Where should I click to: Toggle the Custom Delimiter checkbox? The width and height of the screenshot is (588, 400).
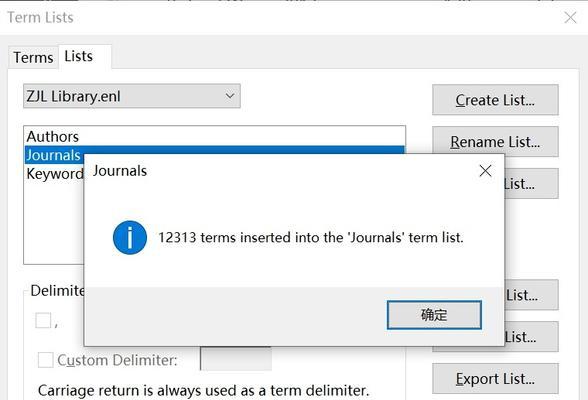pyautogui.click(x=45, y=360)
